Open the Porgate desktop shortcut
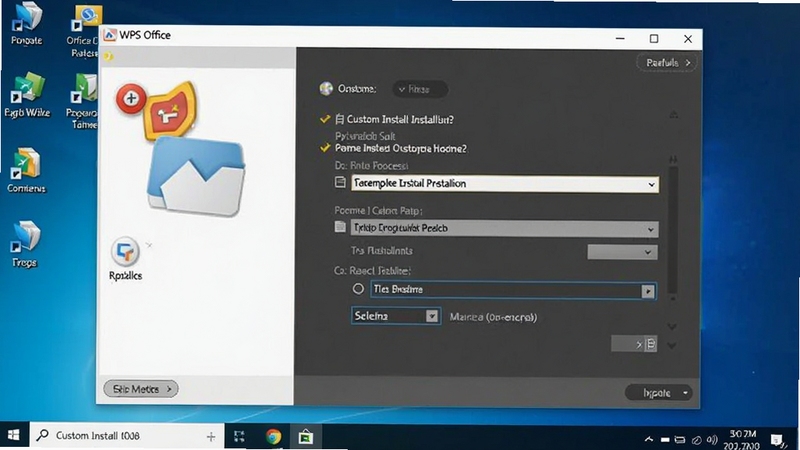Screen dimensions: 800x450 click(x=27, y=24)
